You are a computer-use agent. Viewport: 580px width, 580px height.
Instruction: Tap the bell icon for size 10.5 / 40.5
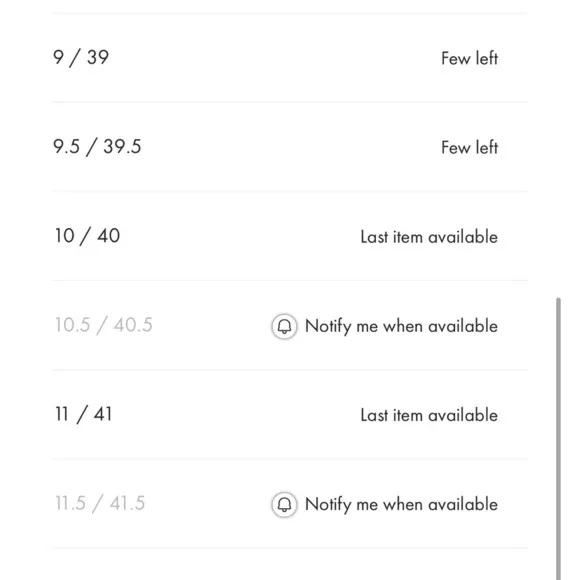coord(284,326)
